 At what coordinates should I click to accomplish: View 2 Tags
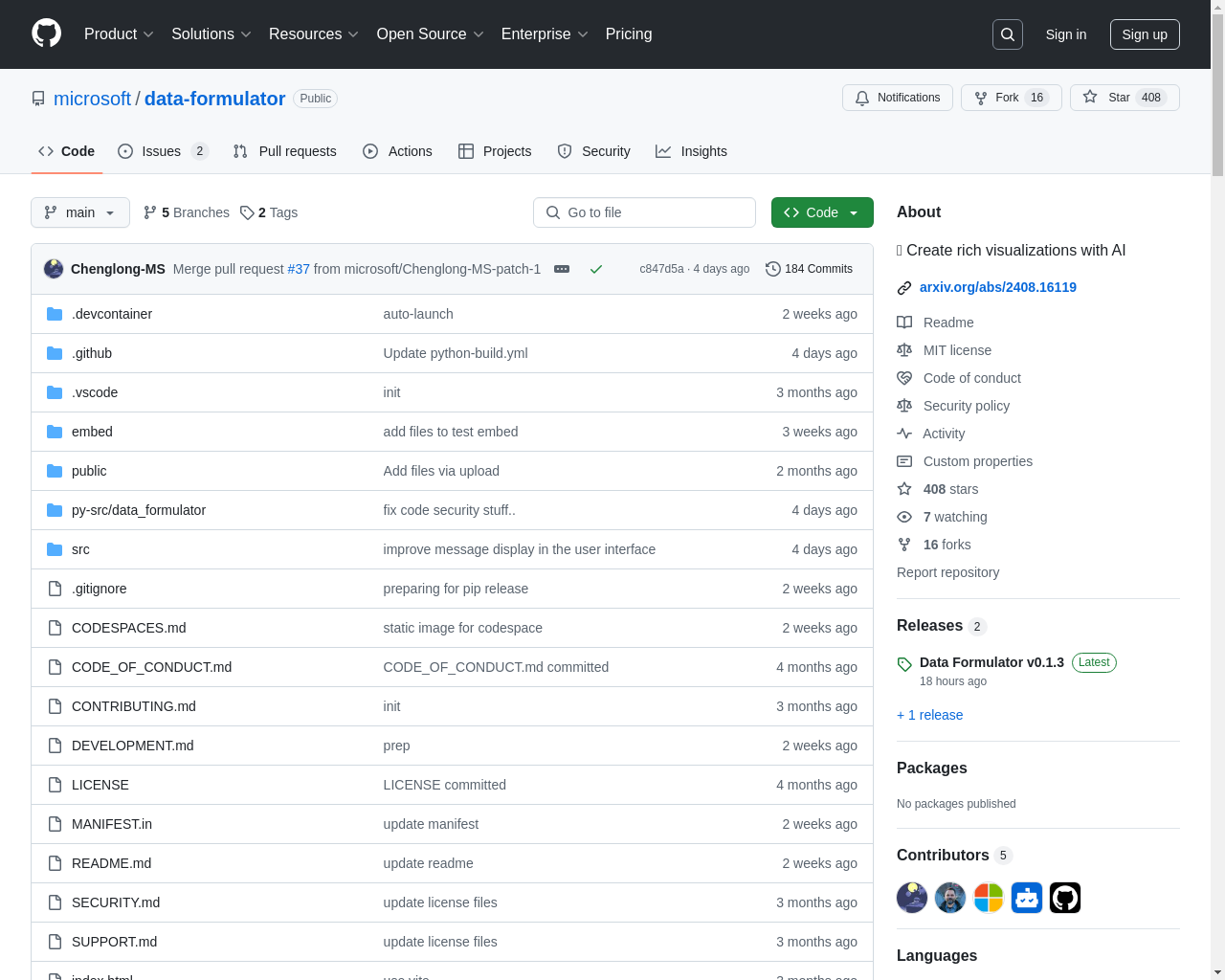tap(269, 212)
